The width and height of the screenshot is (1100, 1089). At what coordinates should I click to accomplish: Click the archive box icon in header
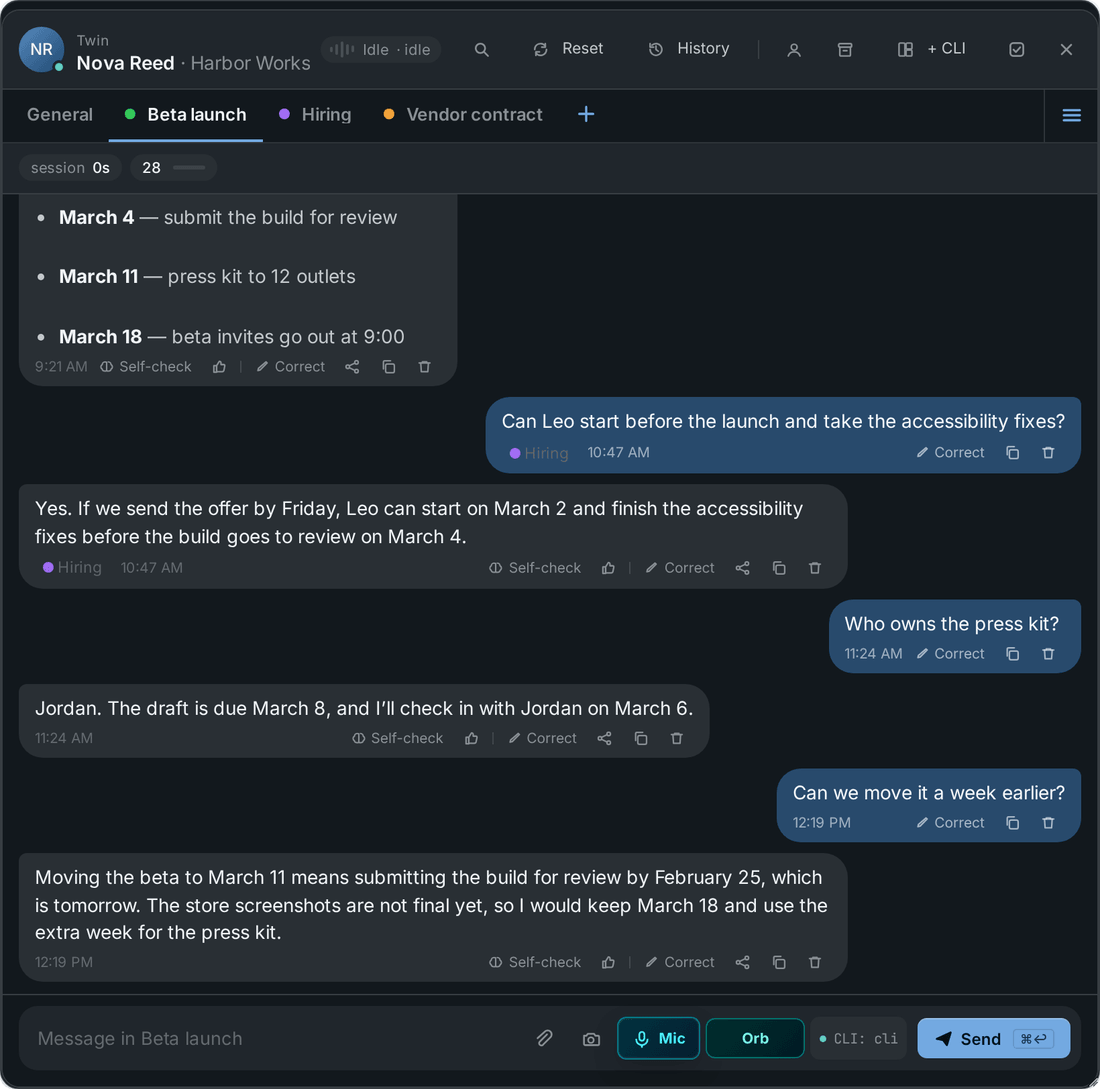click(x=845, y=50)
